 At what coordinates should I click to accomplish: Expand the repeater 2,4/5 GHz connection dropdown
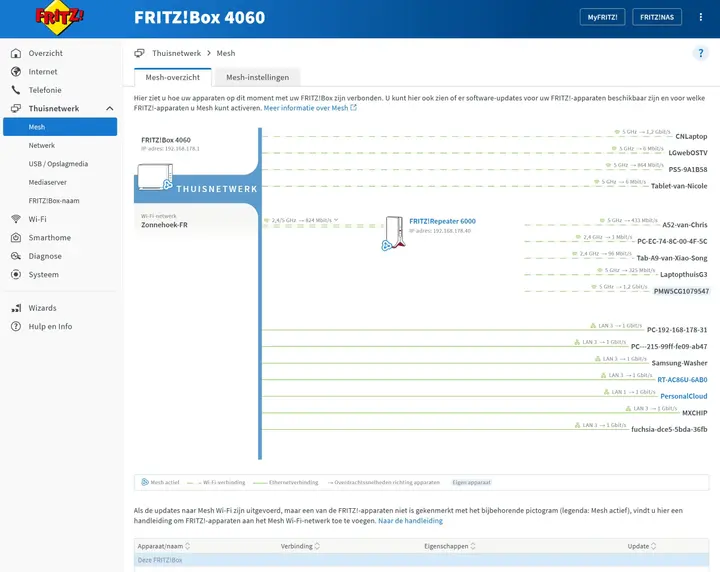click(x=336, y=220)
